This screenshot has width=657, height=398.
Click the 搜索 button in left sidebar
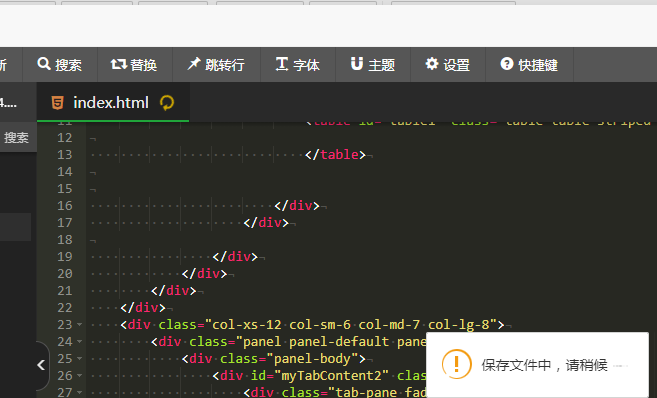point(16,137)
